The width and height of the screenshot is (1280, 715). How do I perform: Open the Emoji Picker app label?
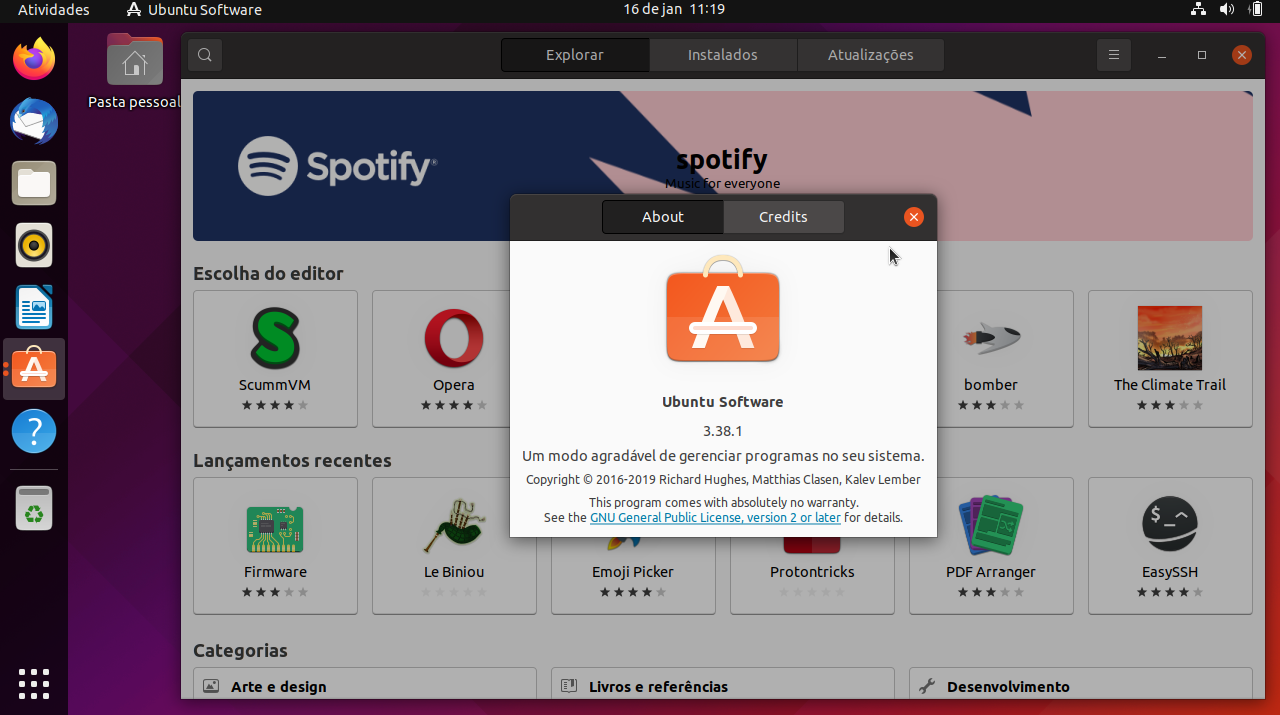[633, 572]
